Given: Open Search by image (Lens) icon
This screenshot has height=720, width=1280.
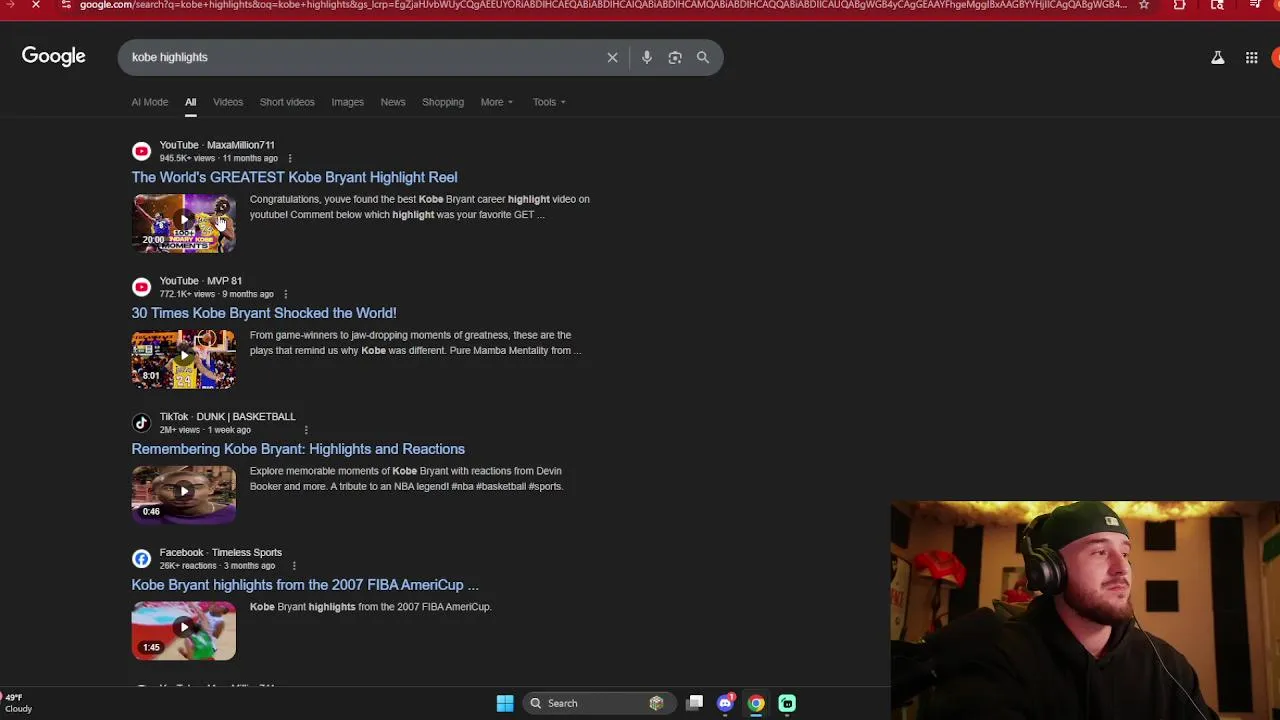Looking at the screenshot, I should click(675, 58).
